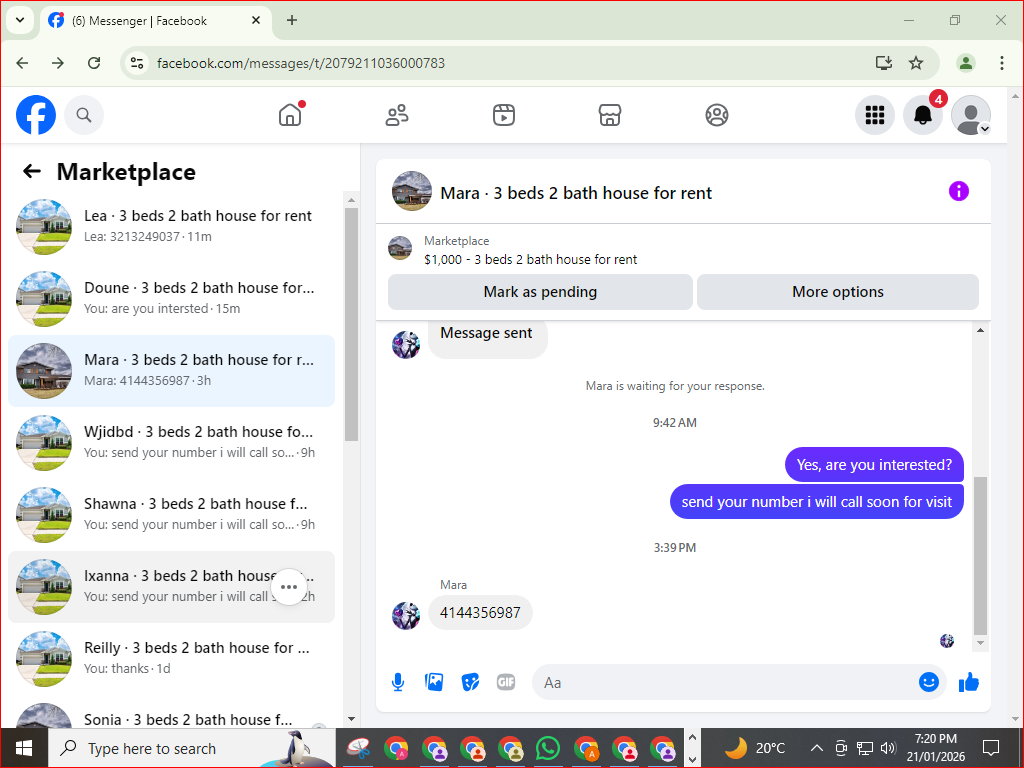
Task: Open the tab search dropdown arrow
Action: (20, 20)
